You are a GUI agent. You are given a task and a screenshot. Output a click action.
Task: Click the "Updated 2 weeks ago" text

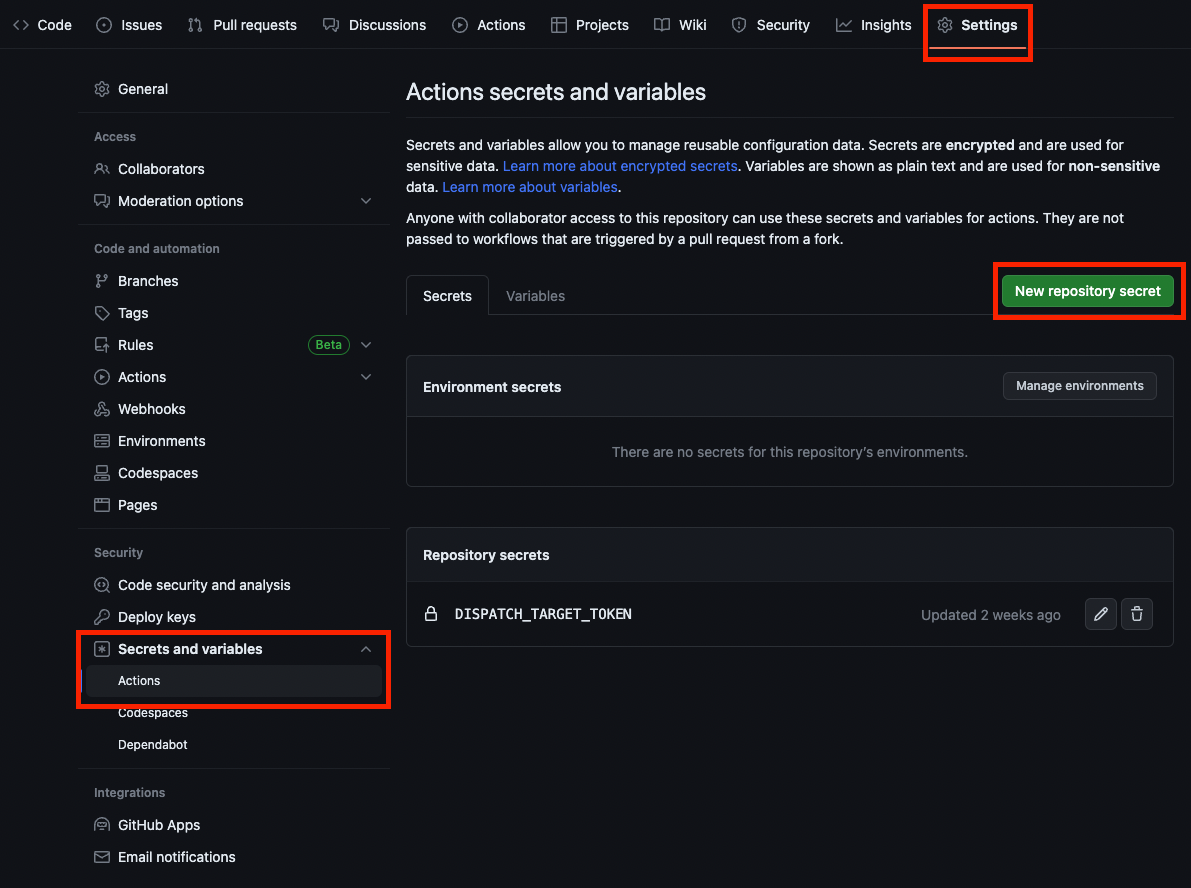tap(990, 615)
